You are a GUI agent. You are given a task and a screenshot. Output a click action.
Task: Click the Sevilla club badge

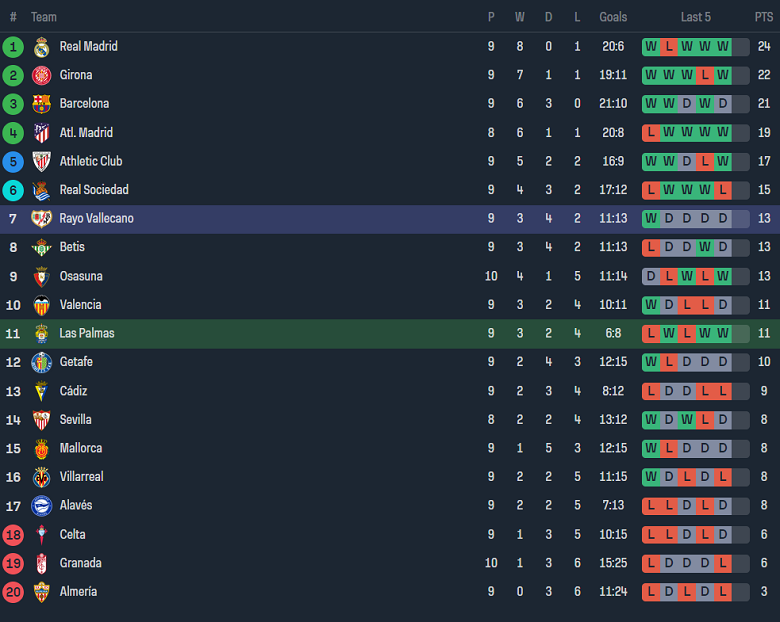41,420
